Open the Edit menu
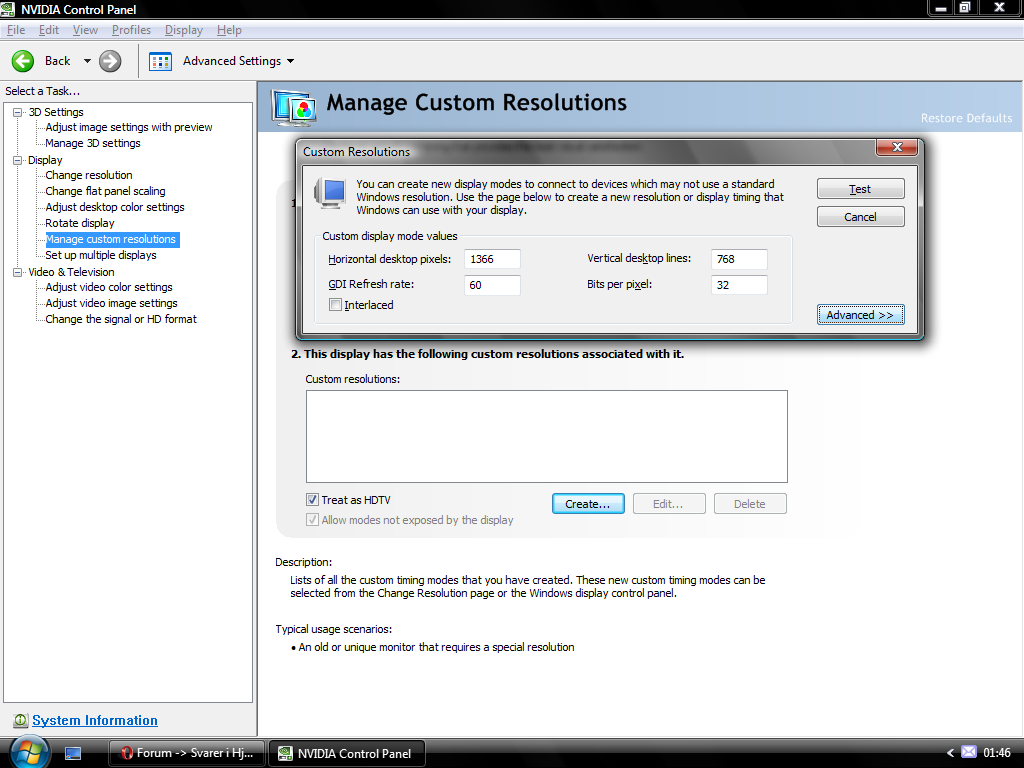 coord(48,30)
